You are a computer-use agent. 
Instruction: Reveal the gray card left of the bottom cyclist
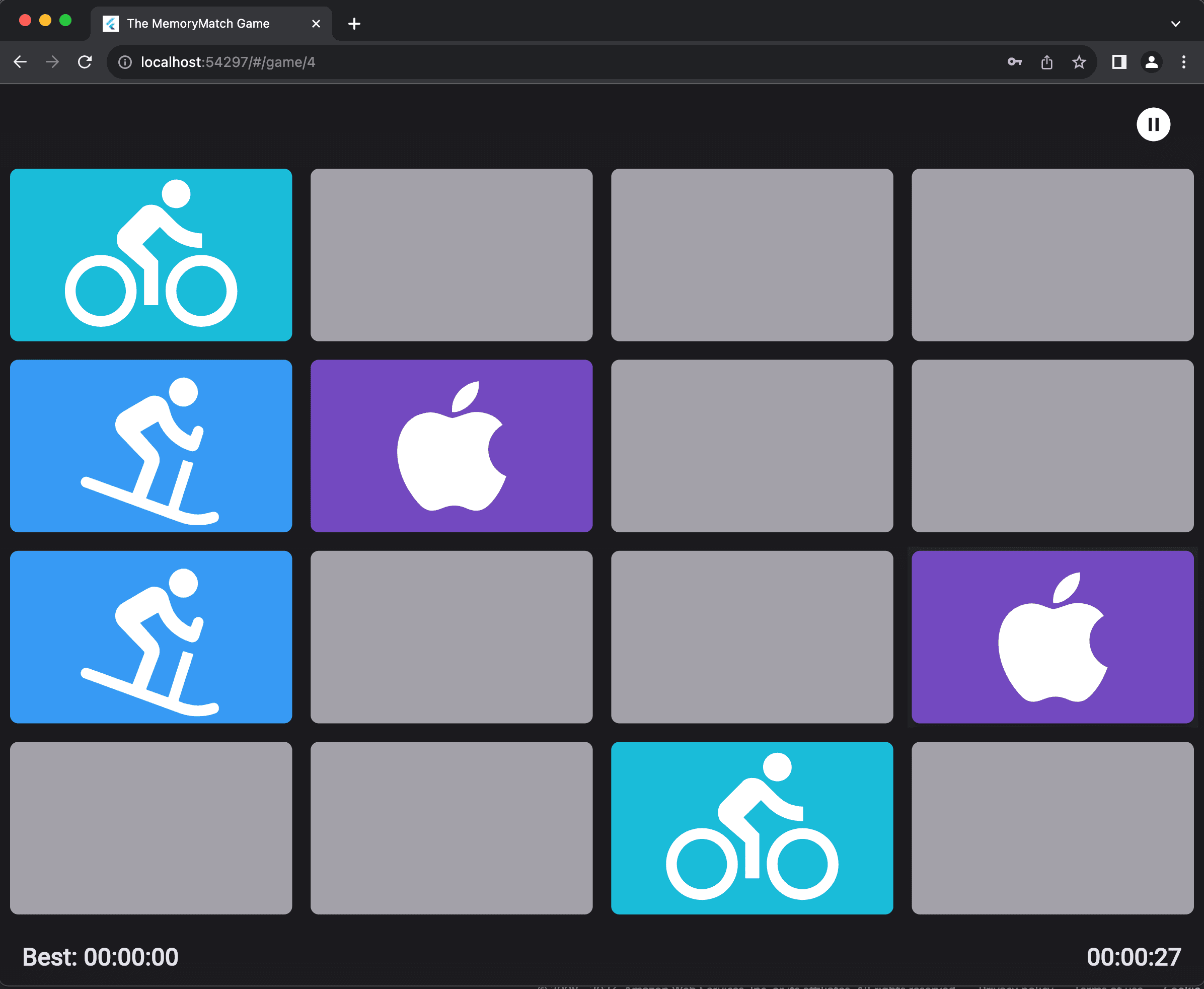(x=451, y=828)
